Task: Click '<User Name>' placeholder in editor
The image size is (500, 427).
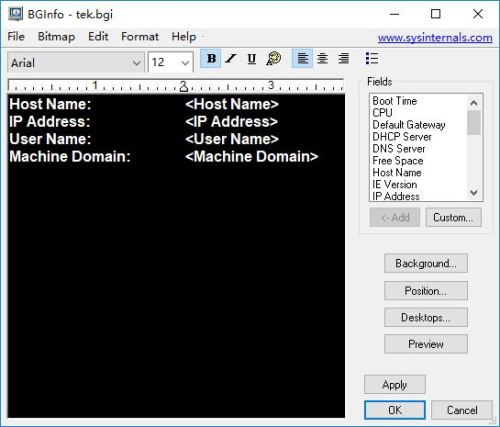Action: [x=232, y=139]
